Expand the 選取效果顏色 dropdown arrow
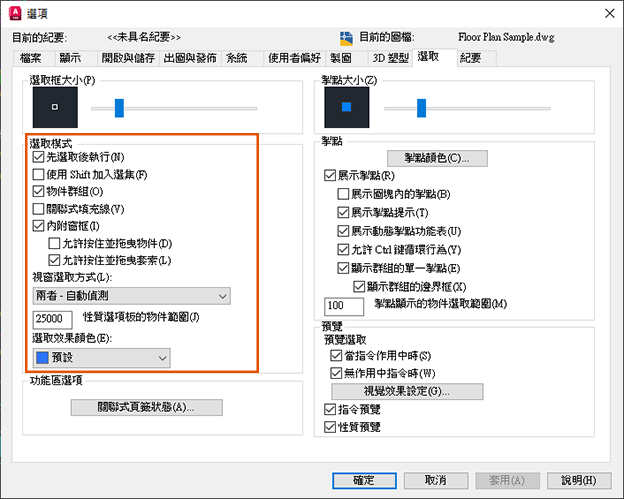This screenshot has width=624, height=499. (162, 358)
